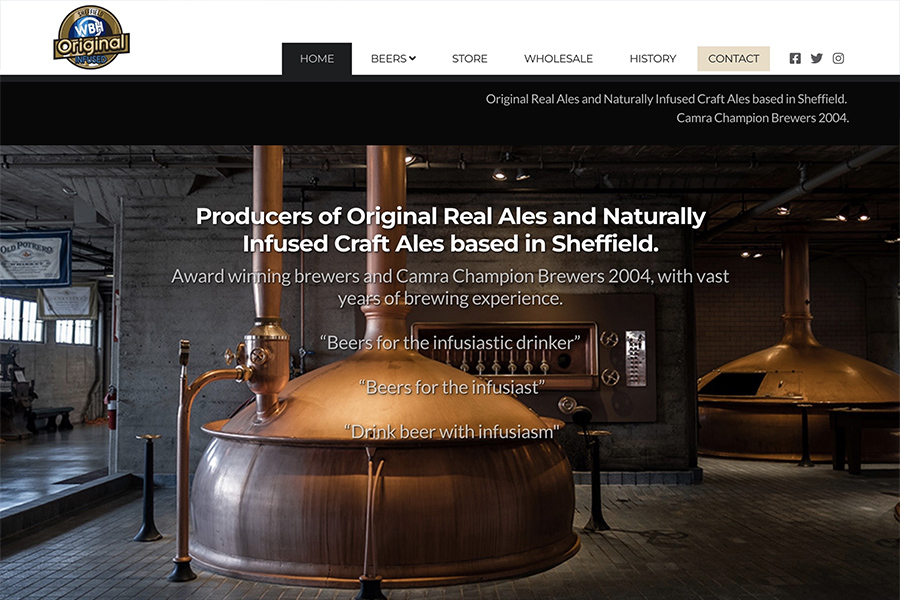900x600 pixels.
Task: Click the "Beers for the infusiast" quote
Action: (452, 388)
